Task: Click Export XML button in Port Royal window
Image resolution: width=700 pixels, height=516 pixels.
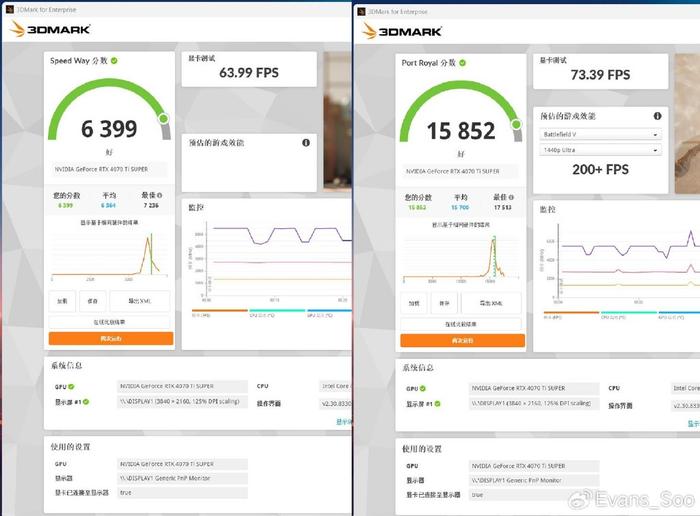Action: coord(491,303)
